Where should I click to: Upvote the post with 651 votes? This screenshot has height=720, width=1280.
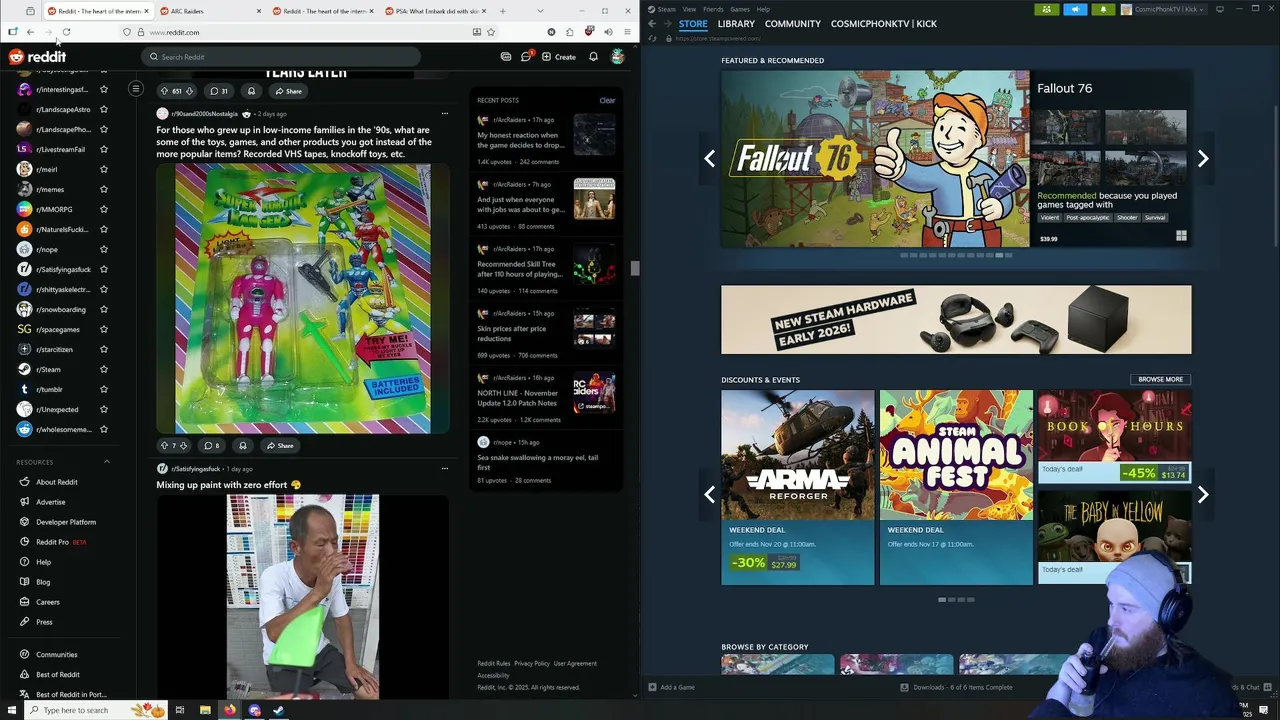[x=164, y=91]
